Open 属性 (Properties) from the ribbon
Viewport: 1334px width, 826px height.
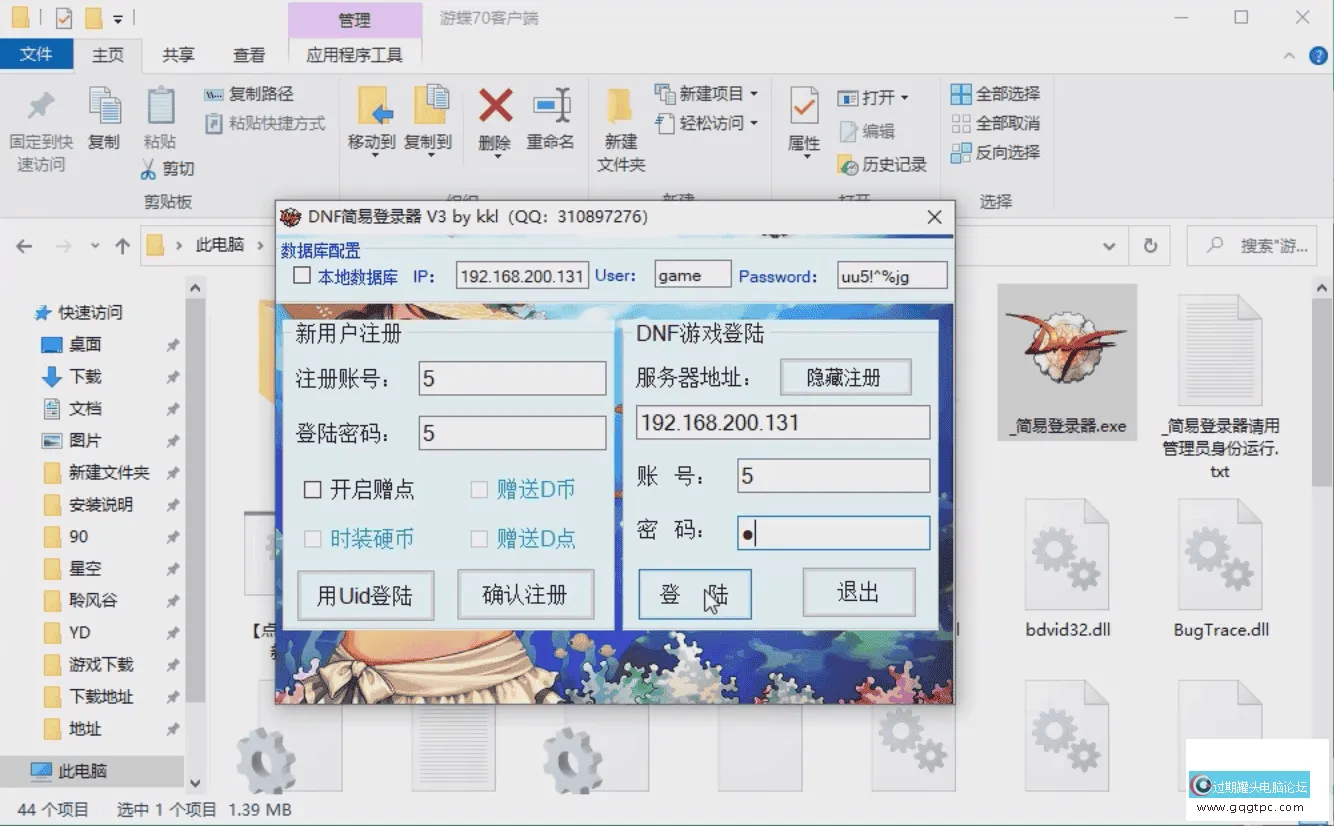[x=802, y=127]
